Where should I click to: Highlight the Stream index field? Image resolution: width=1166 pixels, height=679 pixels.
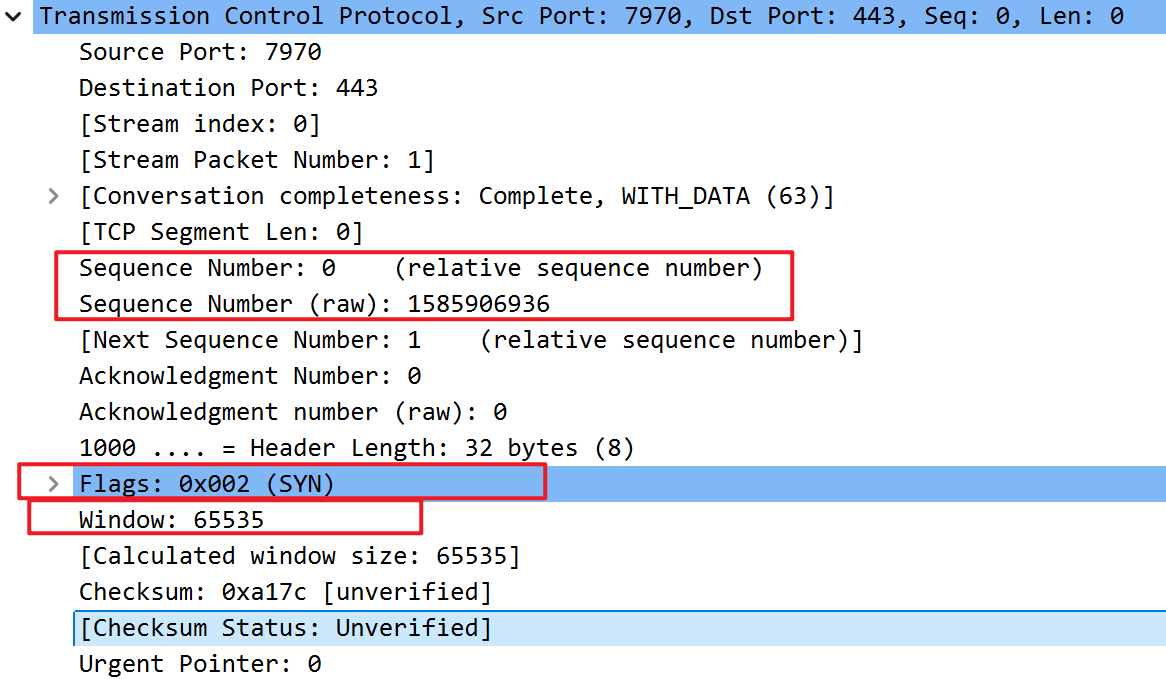(200, 124)
